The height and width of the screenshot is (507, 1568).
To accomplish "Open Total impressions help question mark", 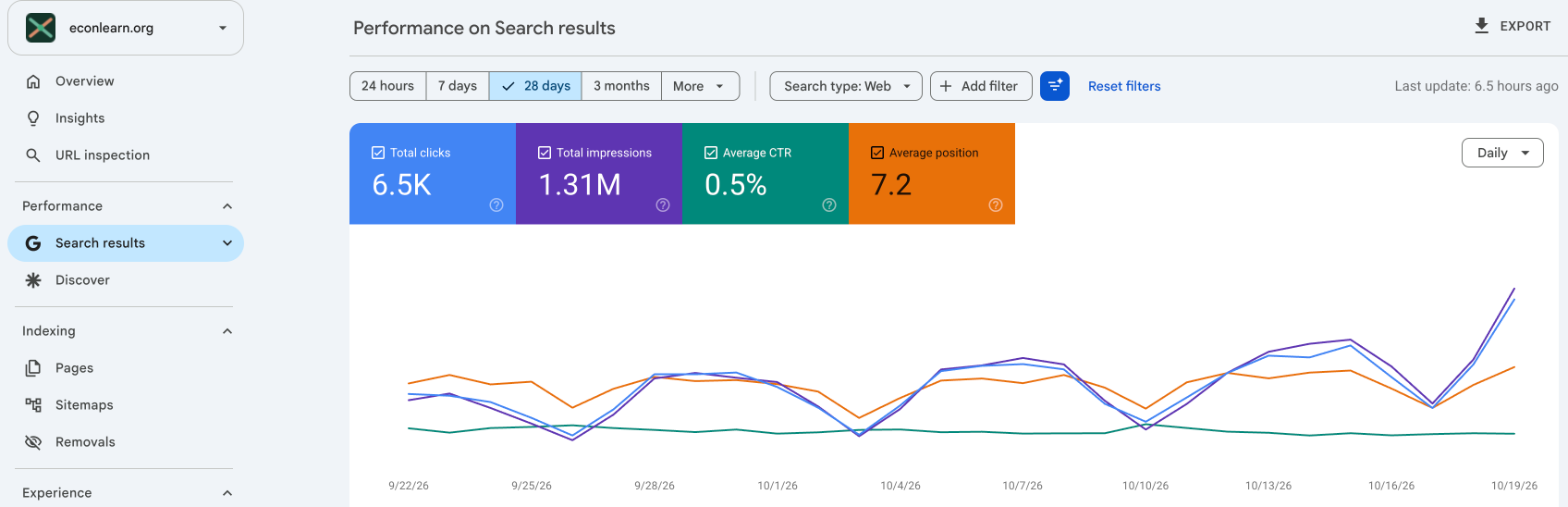I will click(x=662, y=205).
